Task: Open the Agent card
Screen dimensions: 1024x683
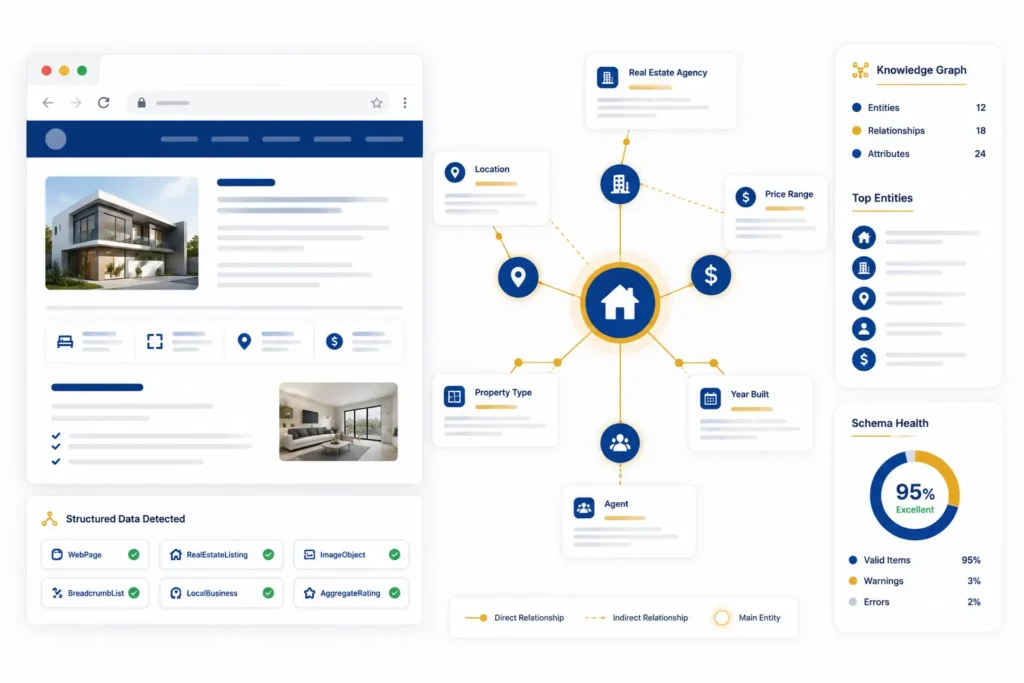Action: tap(629, 521)
